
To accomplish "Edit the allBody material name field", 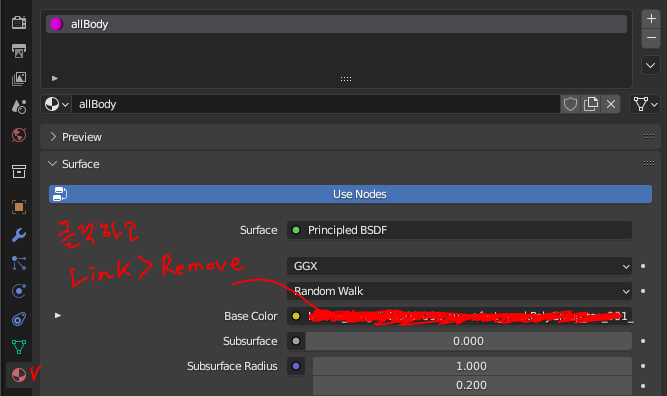I will tap(315, 104).
